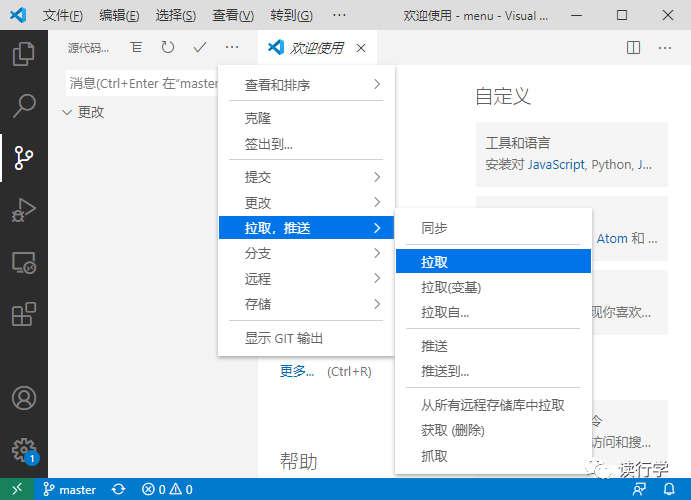Image resolution: width=691 pixels, height=500 pixels.
Task: Open the Extensions view
Action: click(x=24, y=314)
